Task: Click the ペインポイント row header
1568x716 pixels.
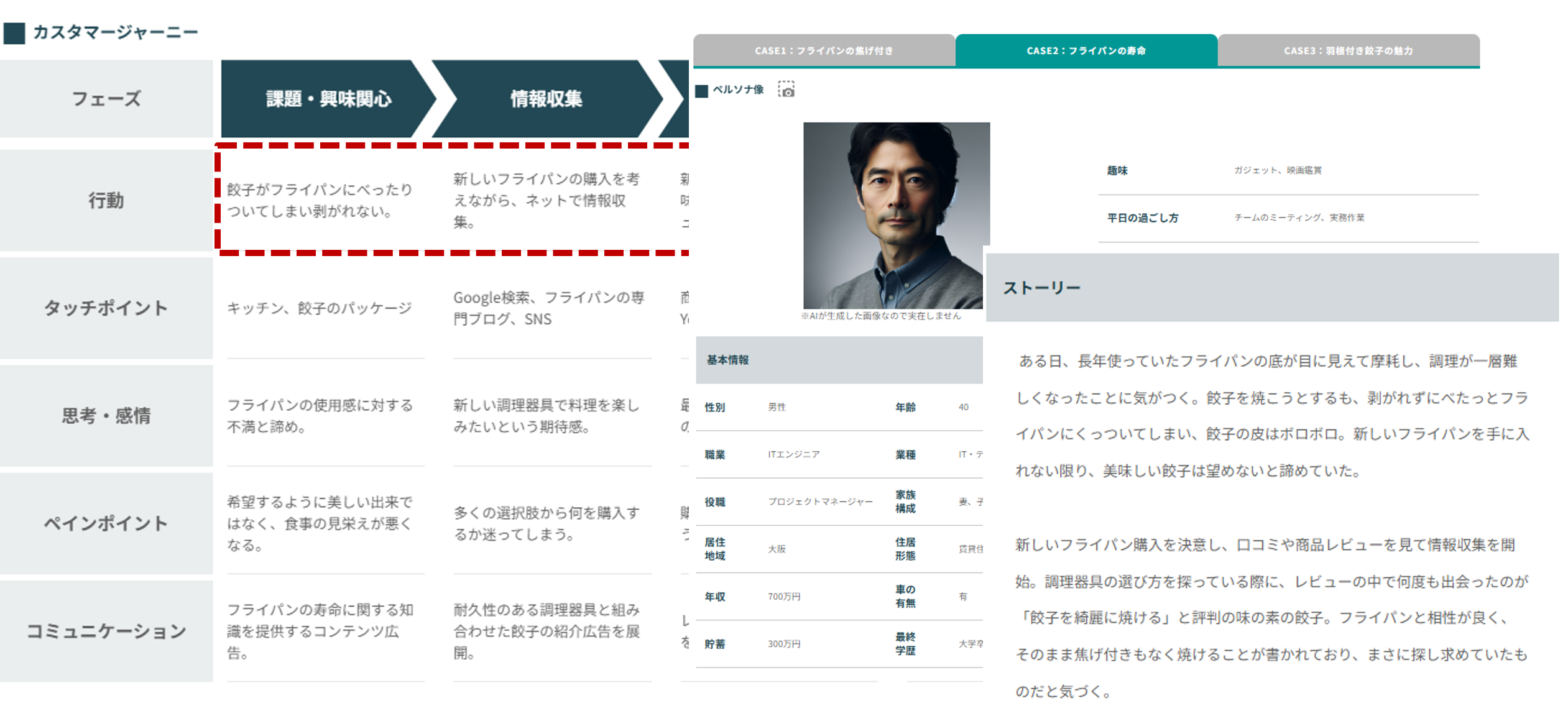Action: tap(106, 523)
